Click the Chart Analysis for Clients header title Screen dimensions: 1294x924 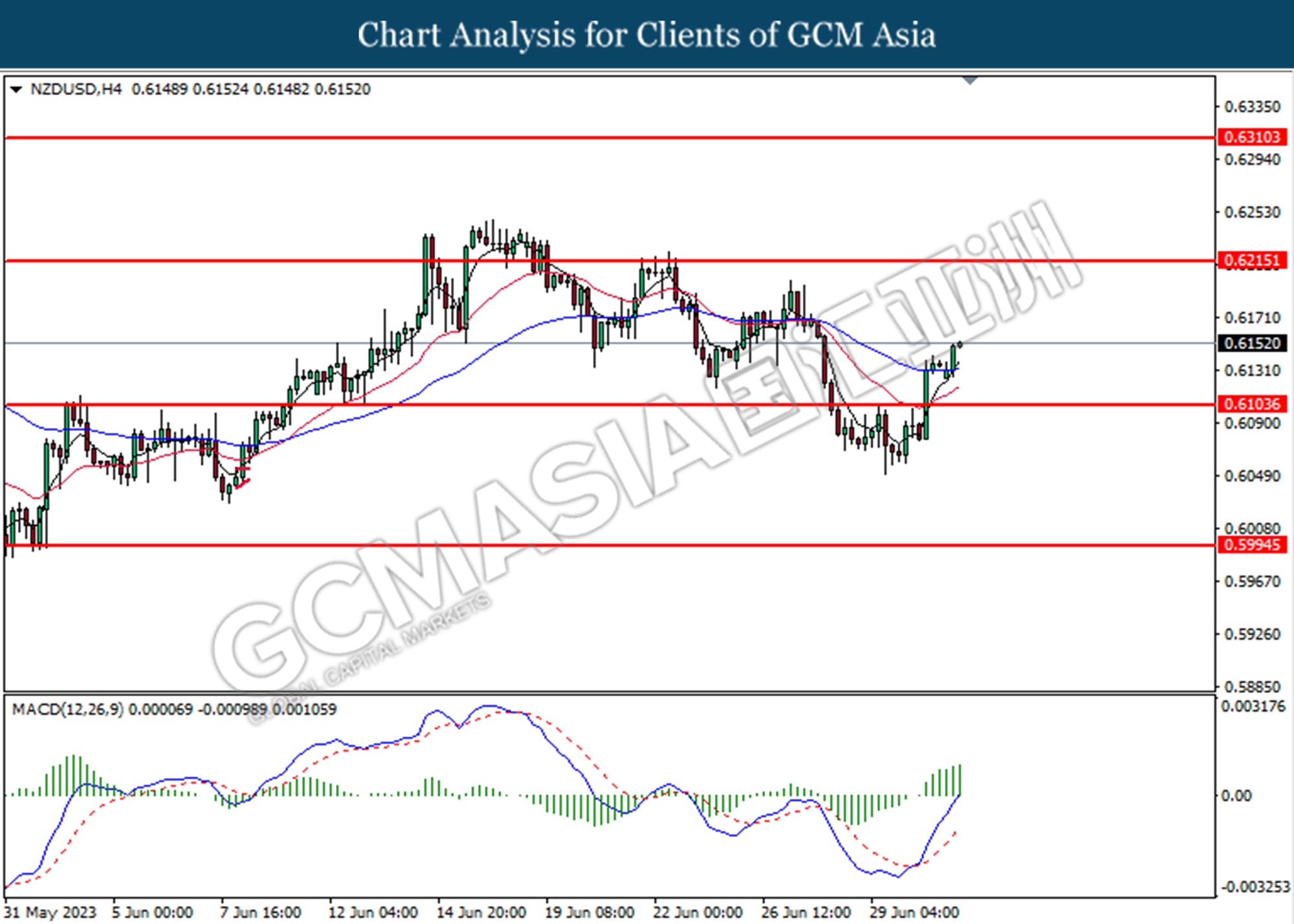pos(646,34)
